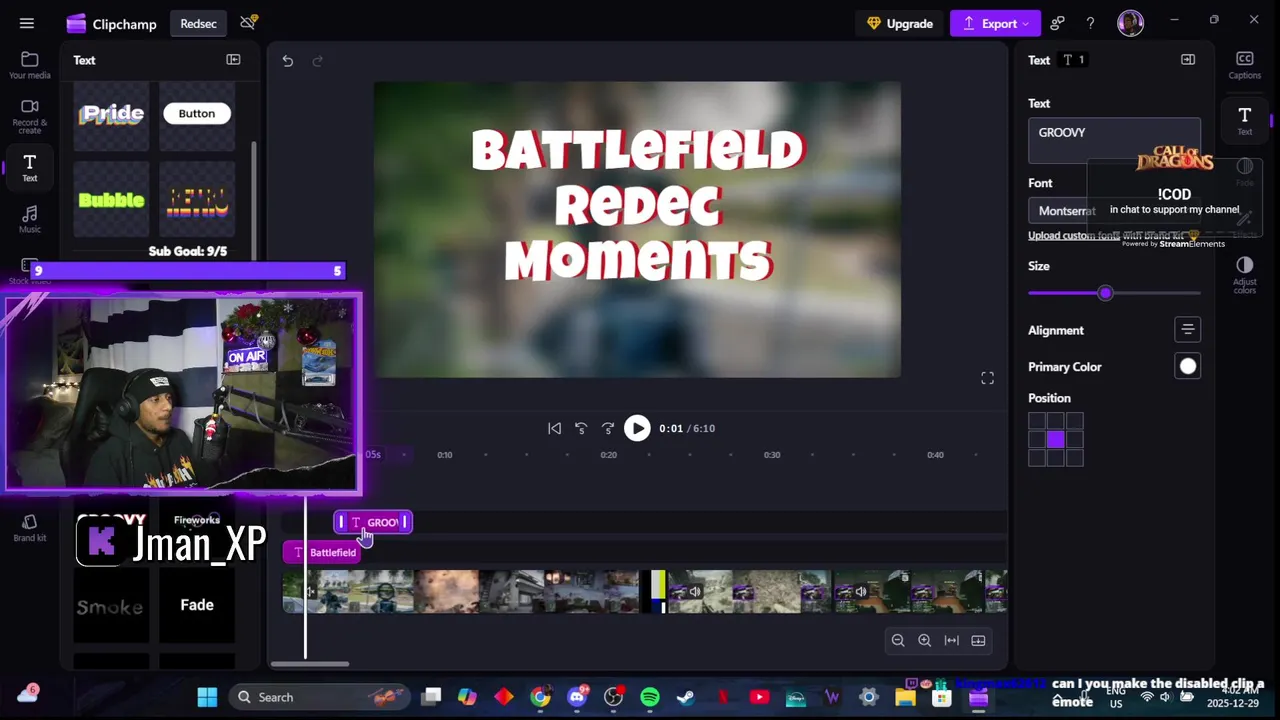1280x720 pixels.
Task: Open the Captions panel
Action: (x=1244, y=65)
